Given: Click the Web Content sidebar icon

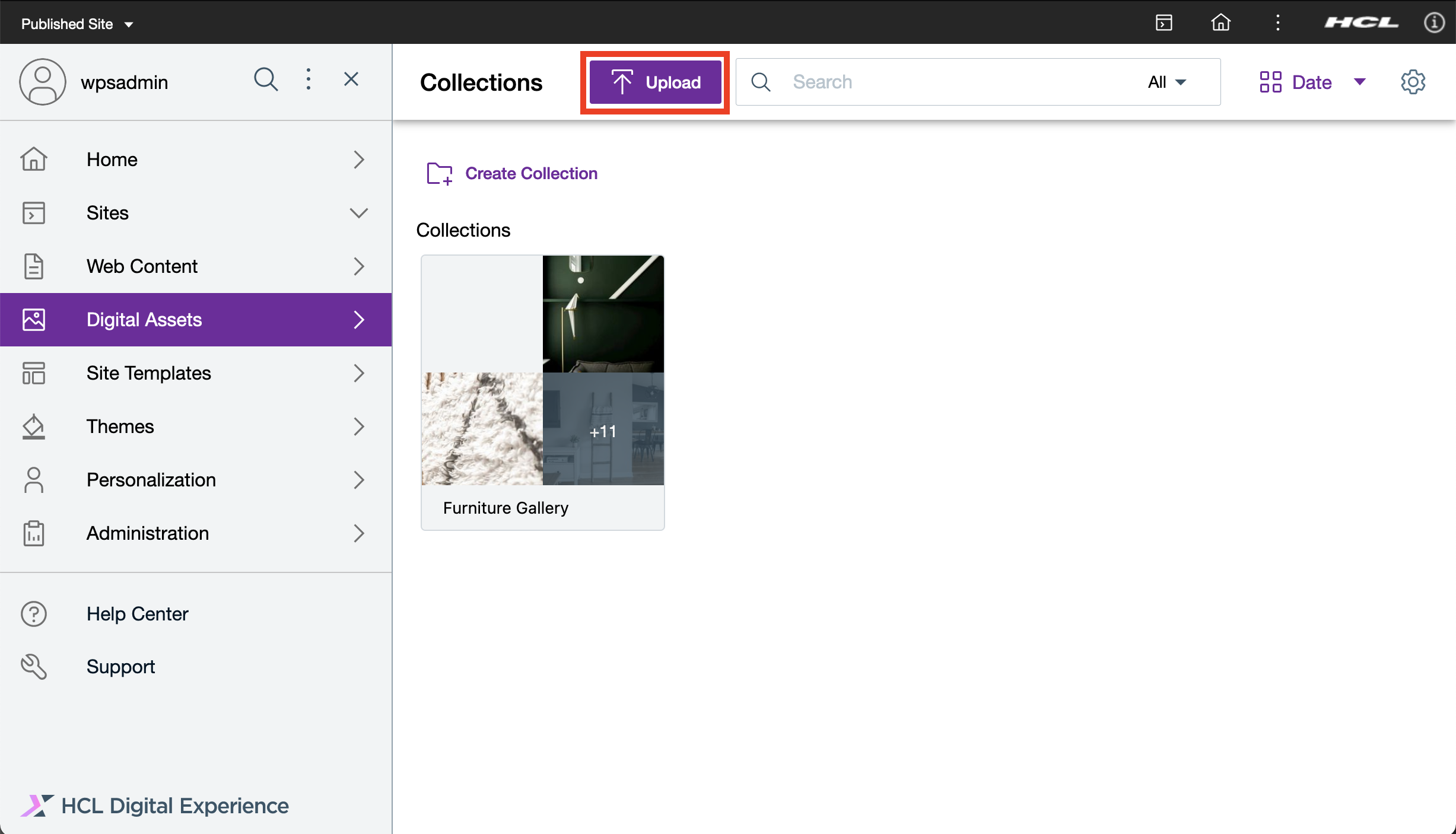Looking at the screenshot, I should (x=34, y=266).
